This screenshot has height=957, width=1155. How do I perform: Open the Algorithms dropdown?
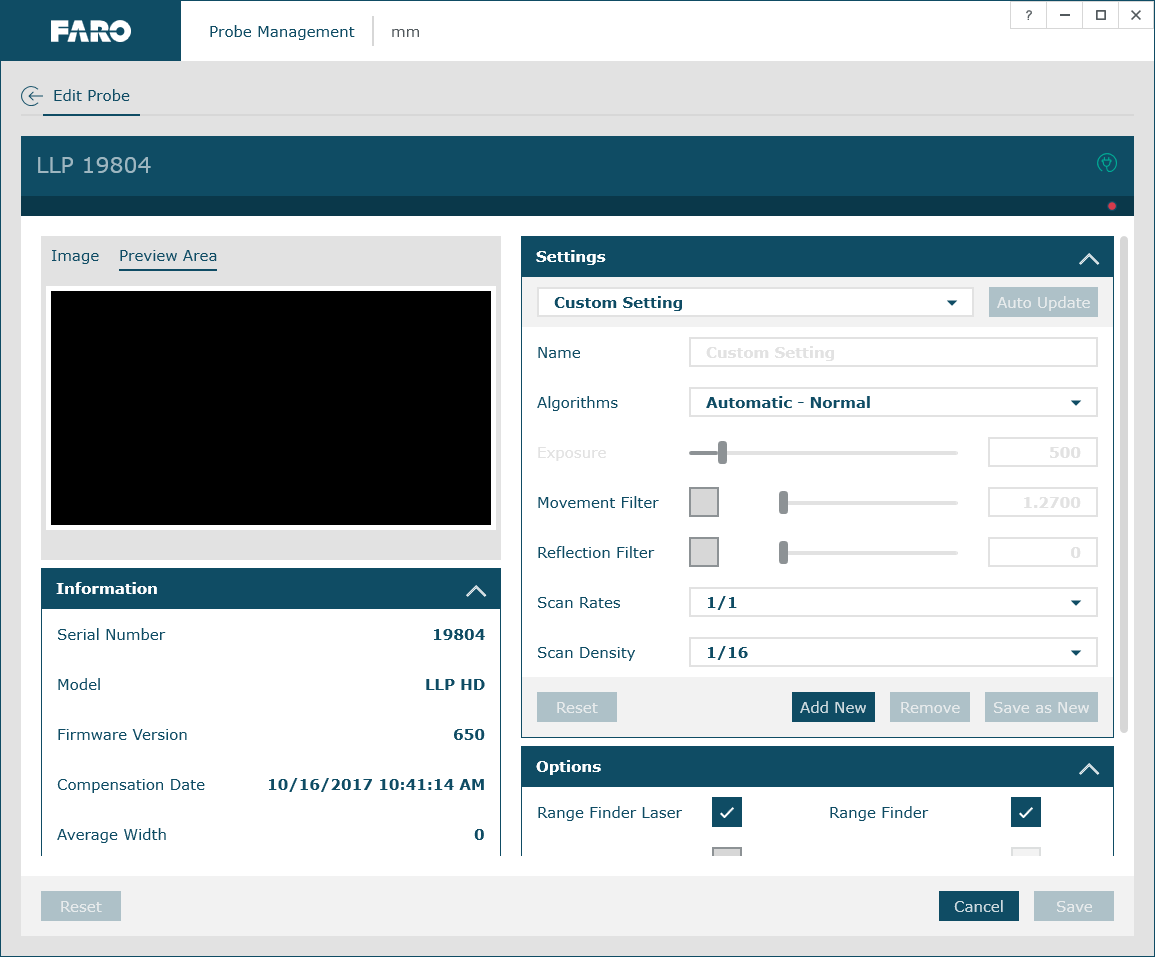[893, 403]
